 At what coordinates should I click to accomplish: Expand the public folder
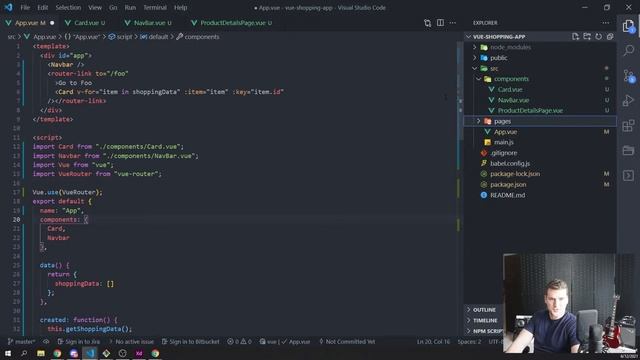[x=475, y=58]
